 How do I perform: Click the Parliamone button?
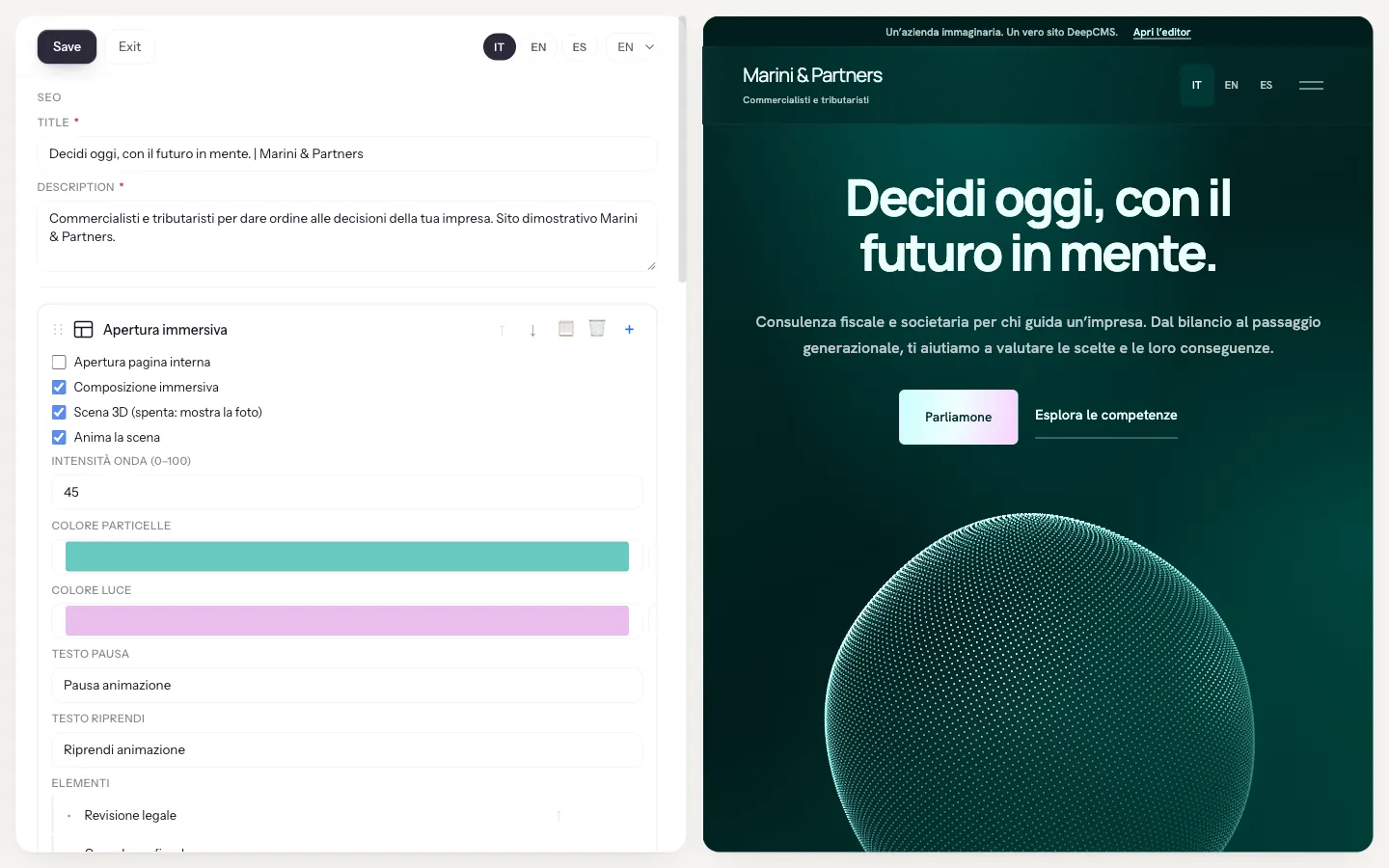(x=958, y=417)
